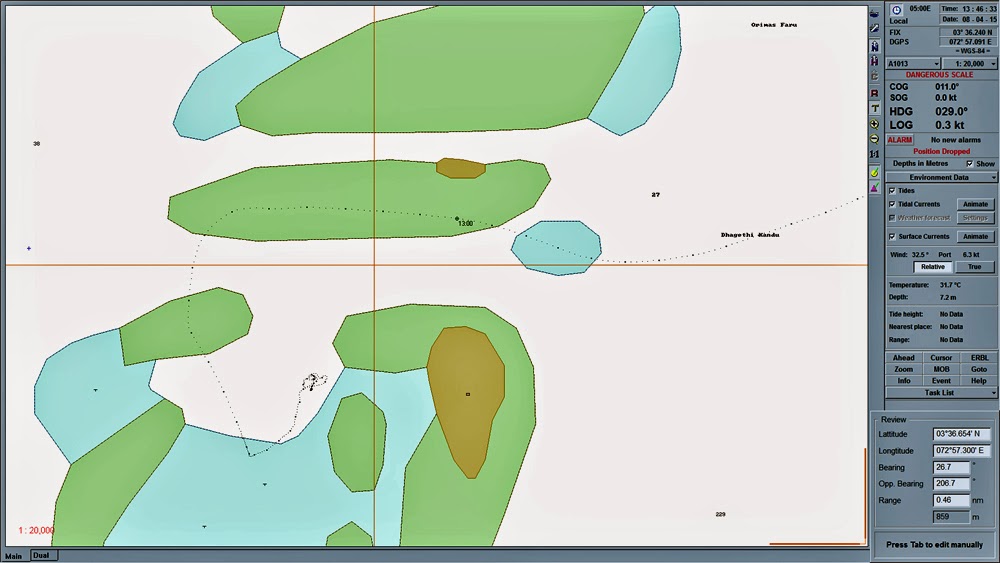Select the Course-up orientation icon
The width and height of the screenshot is (1000, 563).
tap(874, 77)
